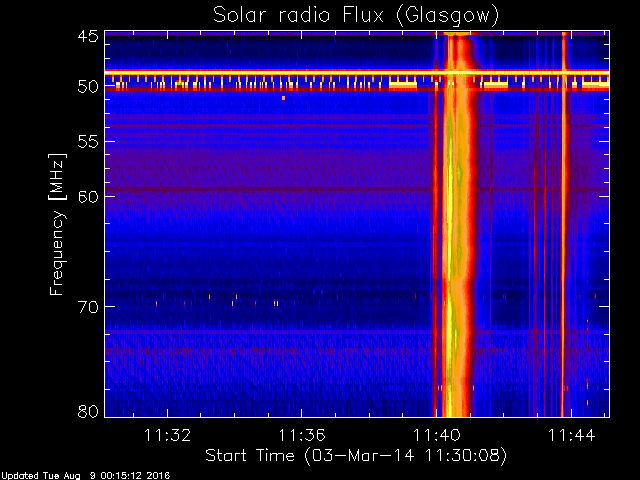This screenshot has height=480, width=640.
Task: Click the '50' frequency tick label
Action: pos(88,87)
